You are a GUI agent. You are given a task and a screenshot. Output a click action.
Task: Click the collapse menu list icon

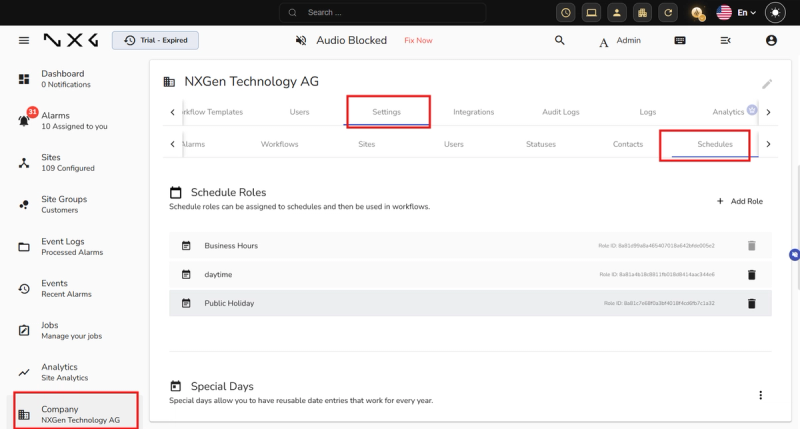pyautogui.click(x=726, y=40)
